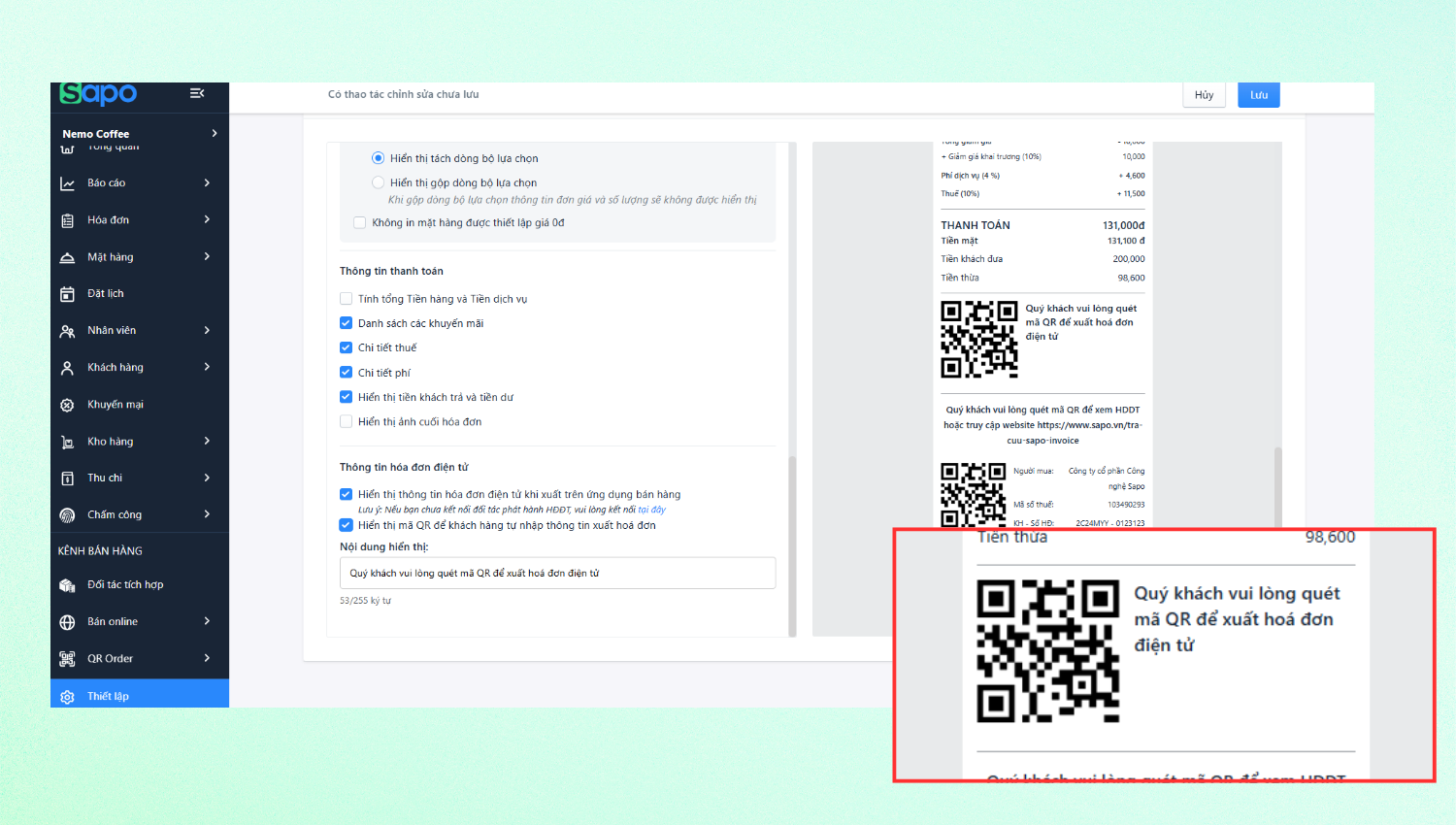The width and height of the screenshot is (1456, 825).
Task: Select 'Hiển thị gộp dòng bộ lựa chọn' radio
Action: [379, 182]
